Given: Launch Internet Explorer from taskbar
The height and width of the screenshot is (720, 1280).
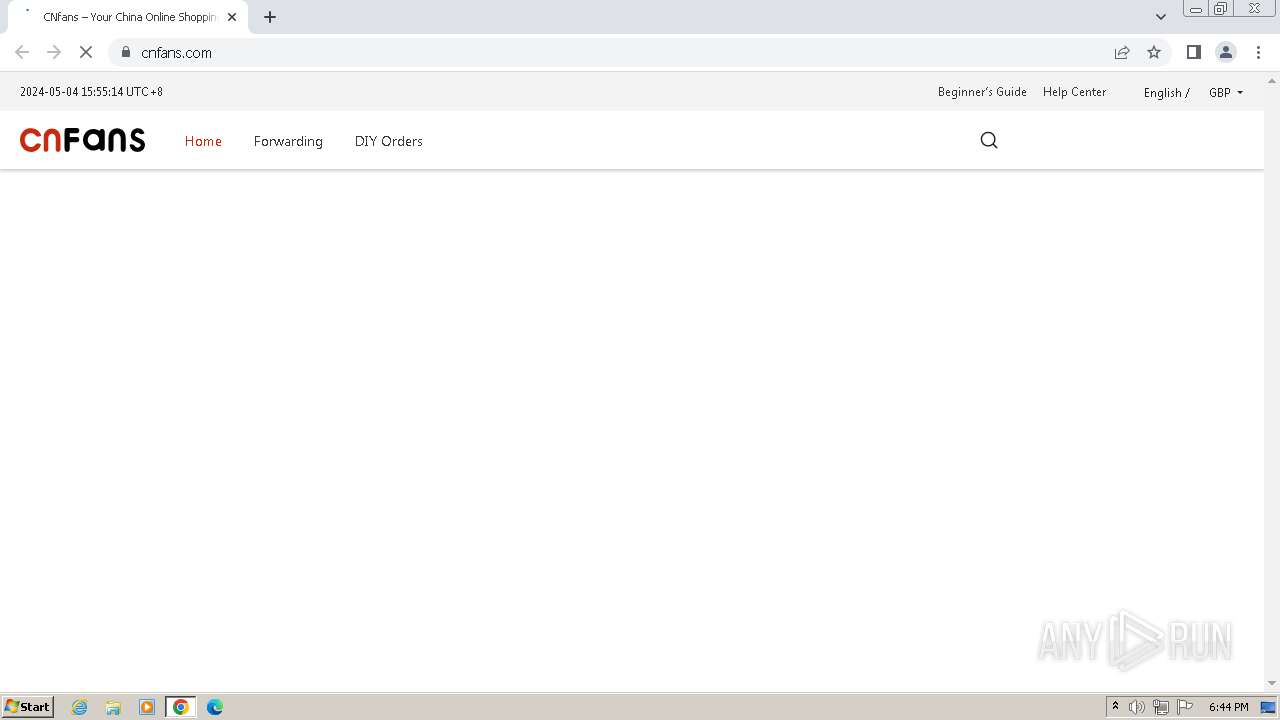Looking at the screenshot, I should pos(80,707).
